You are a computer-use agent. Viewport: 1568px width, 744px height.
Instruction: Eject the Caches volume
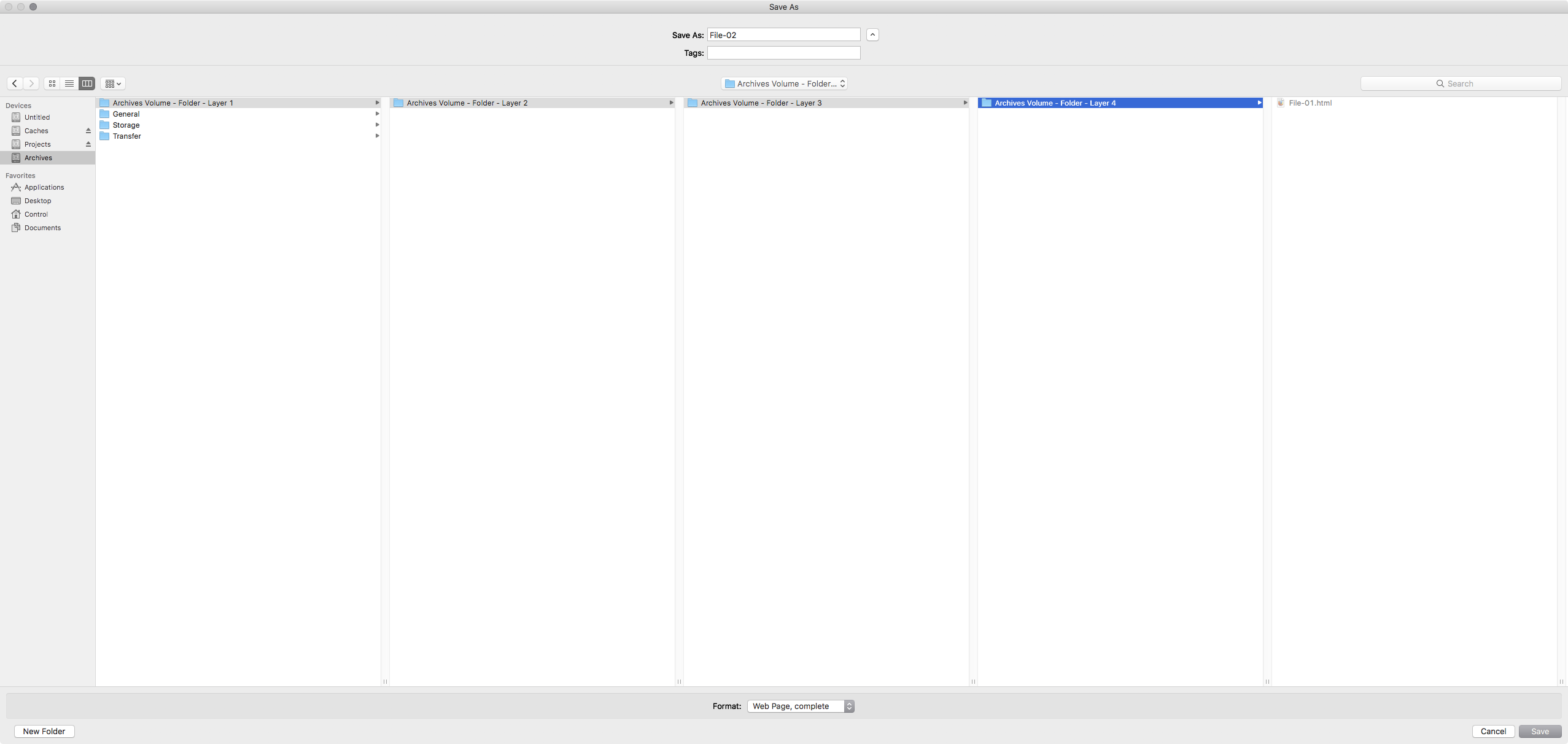tap(88, 131)
